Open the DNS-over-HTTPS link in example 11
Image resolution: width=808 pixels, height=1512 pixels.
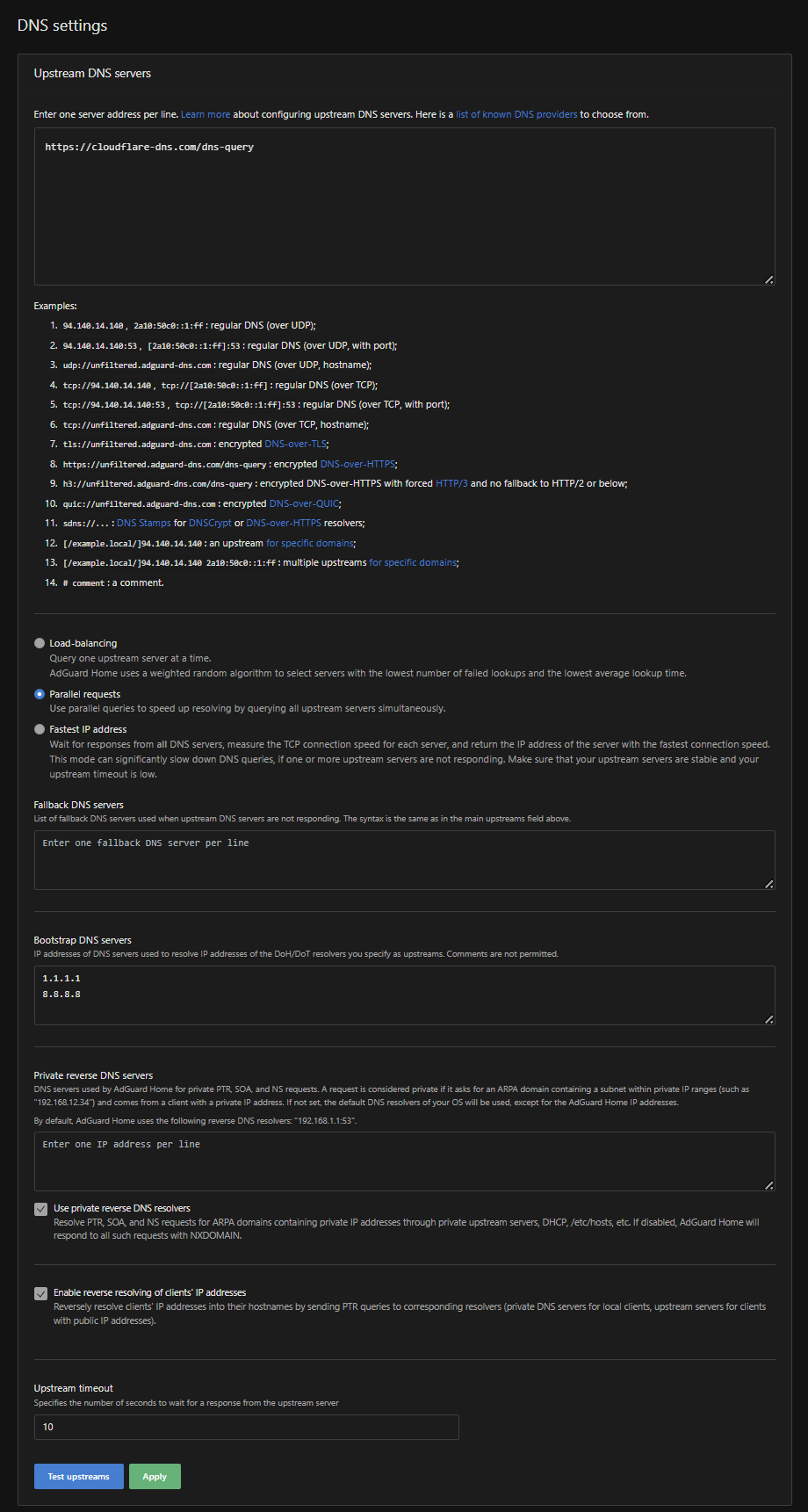point(284,523)
